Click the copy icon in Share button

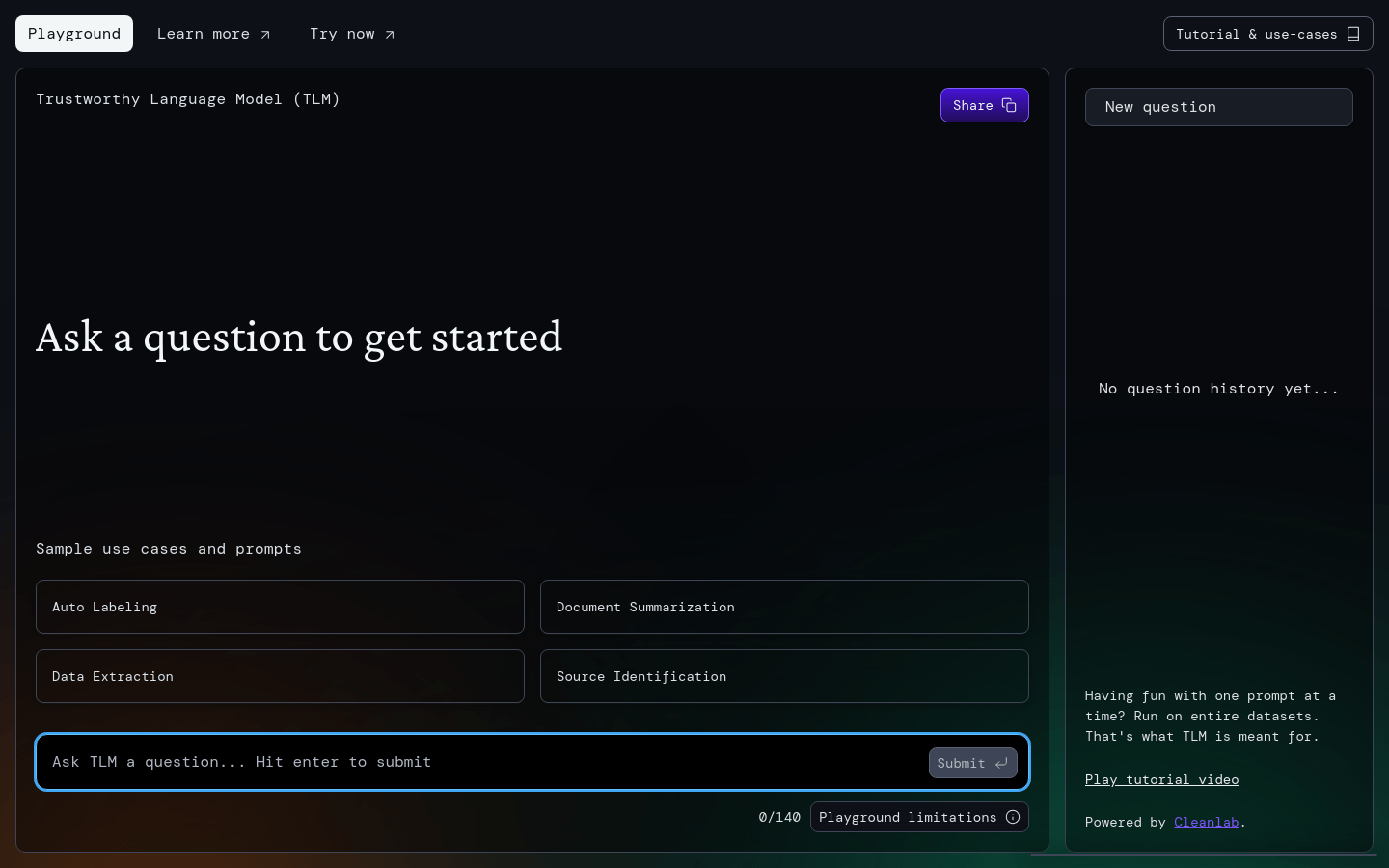point(1009,105)
